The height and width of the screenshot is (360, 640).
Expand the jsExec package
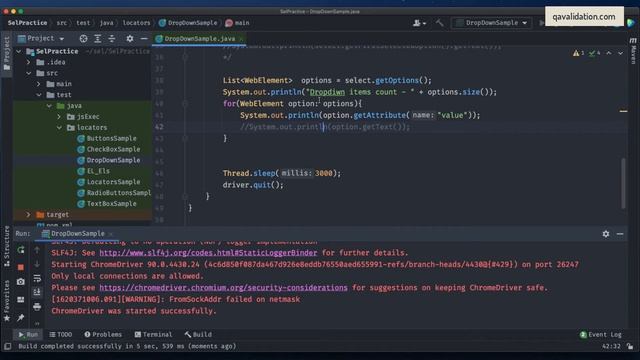[x=59, y=117]
